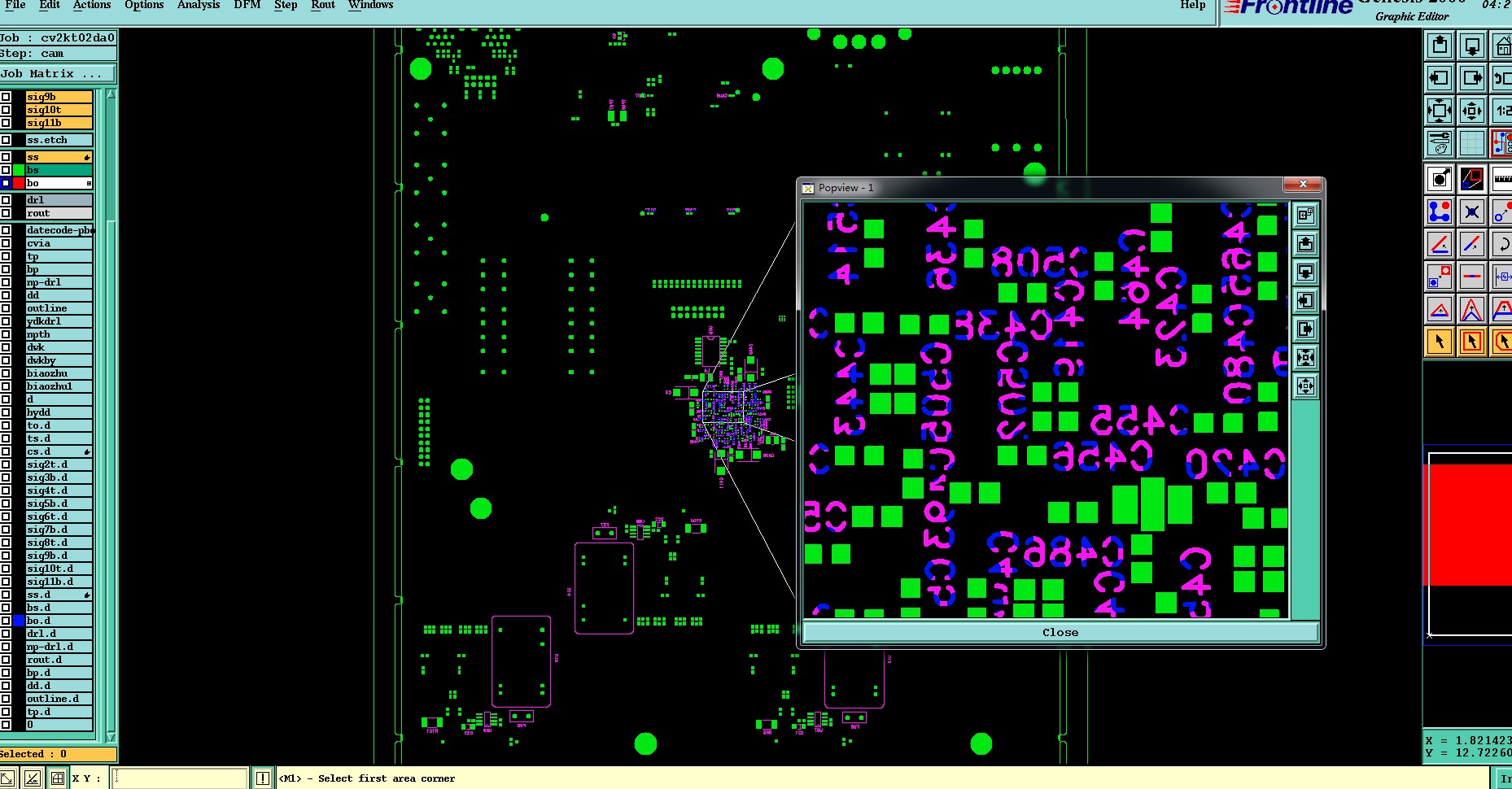1512x789 pixels.
Task: Select the datecode-pb layer name
Action: [59, 230]
